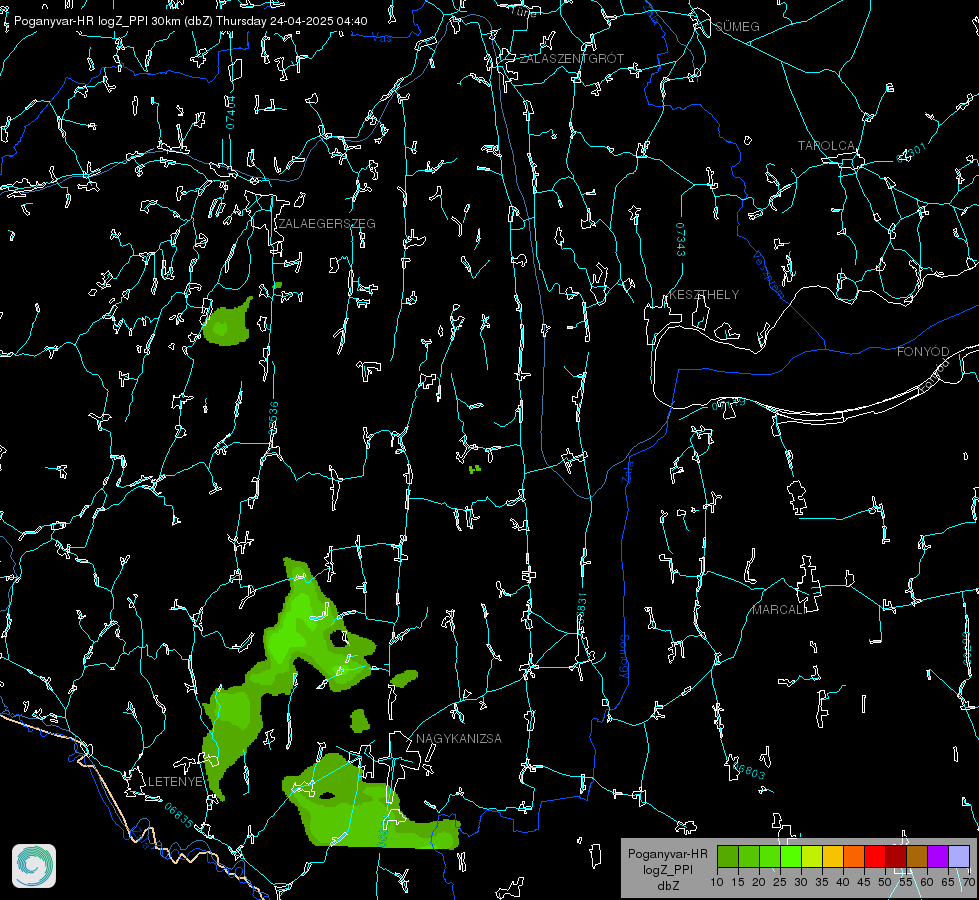Viewport: 979px width, 900px height.
Task: Click the Poganyvar-HR legend label
Action: coord(667,854)
